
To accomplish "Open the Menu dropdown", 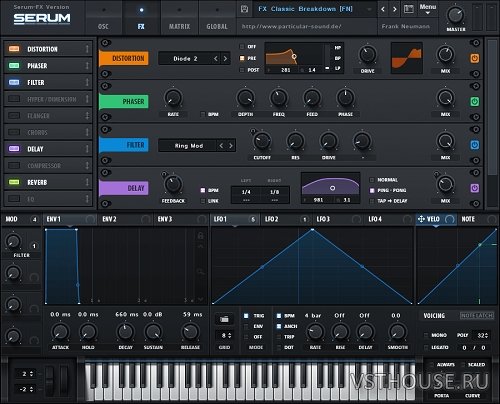I will coord(428,9).
